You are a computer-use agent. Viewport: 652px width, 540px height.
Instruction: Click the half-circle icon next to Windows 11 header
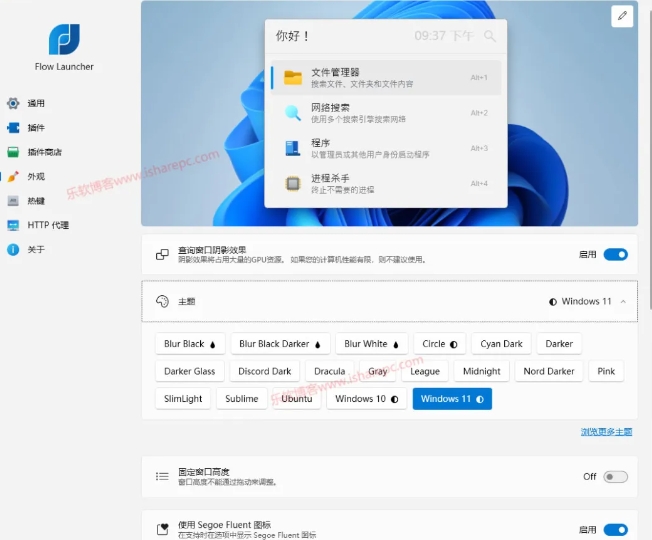[x=553, y=302]
